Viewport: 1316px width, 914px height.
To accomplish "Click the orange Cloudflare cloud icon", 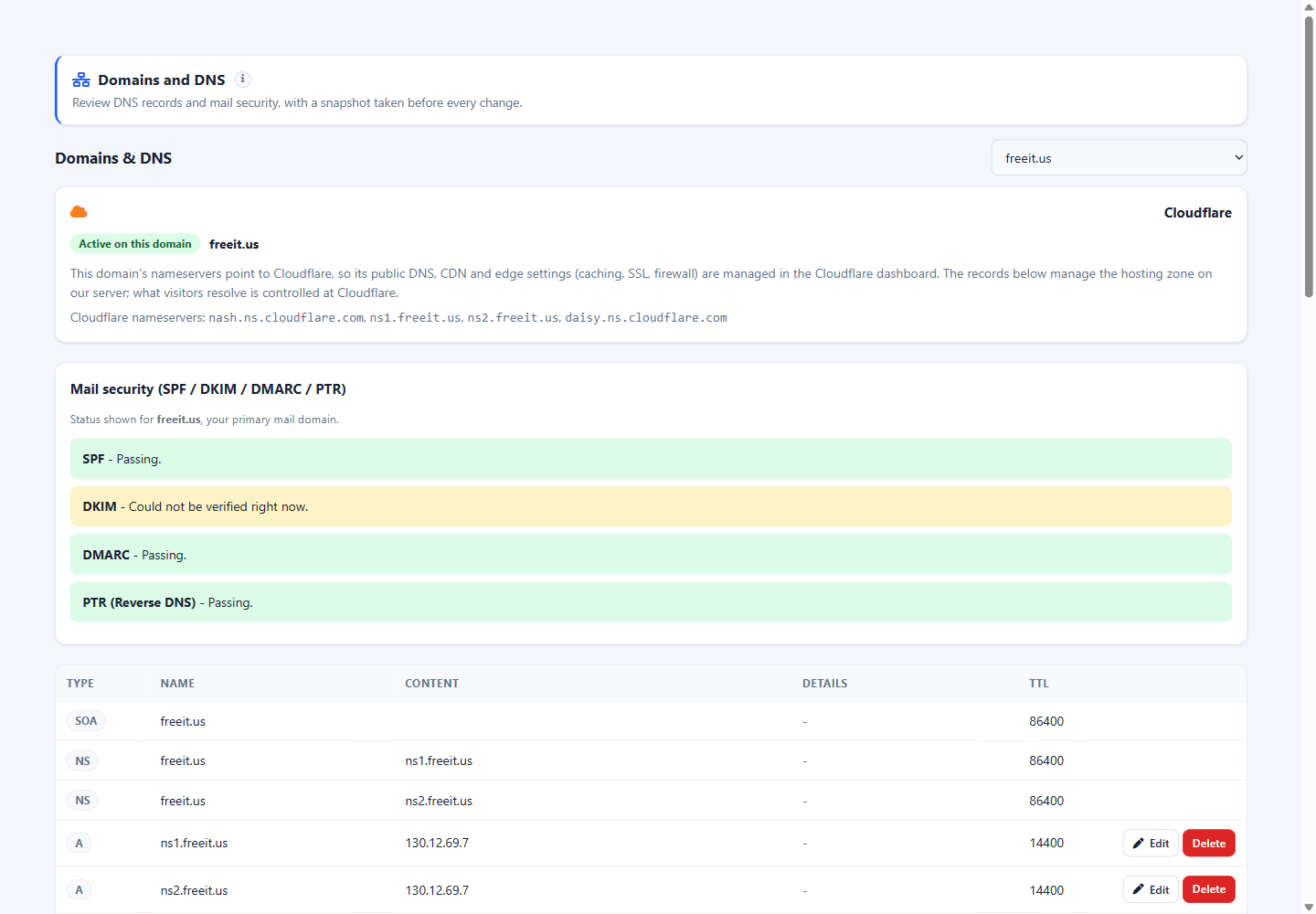I will tap(79, 212).
